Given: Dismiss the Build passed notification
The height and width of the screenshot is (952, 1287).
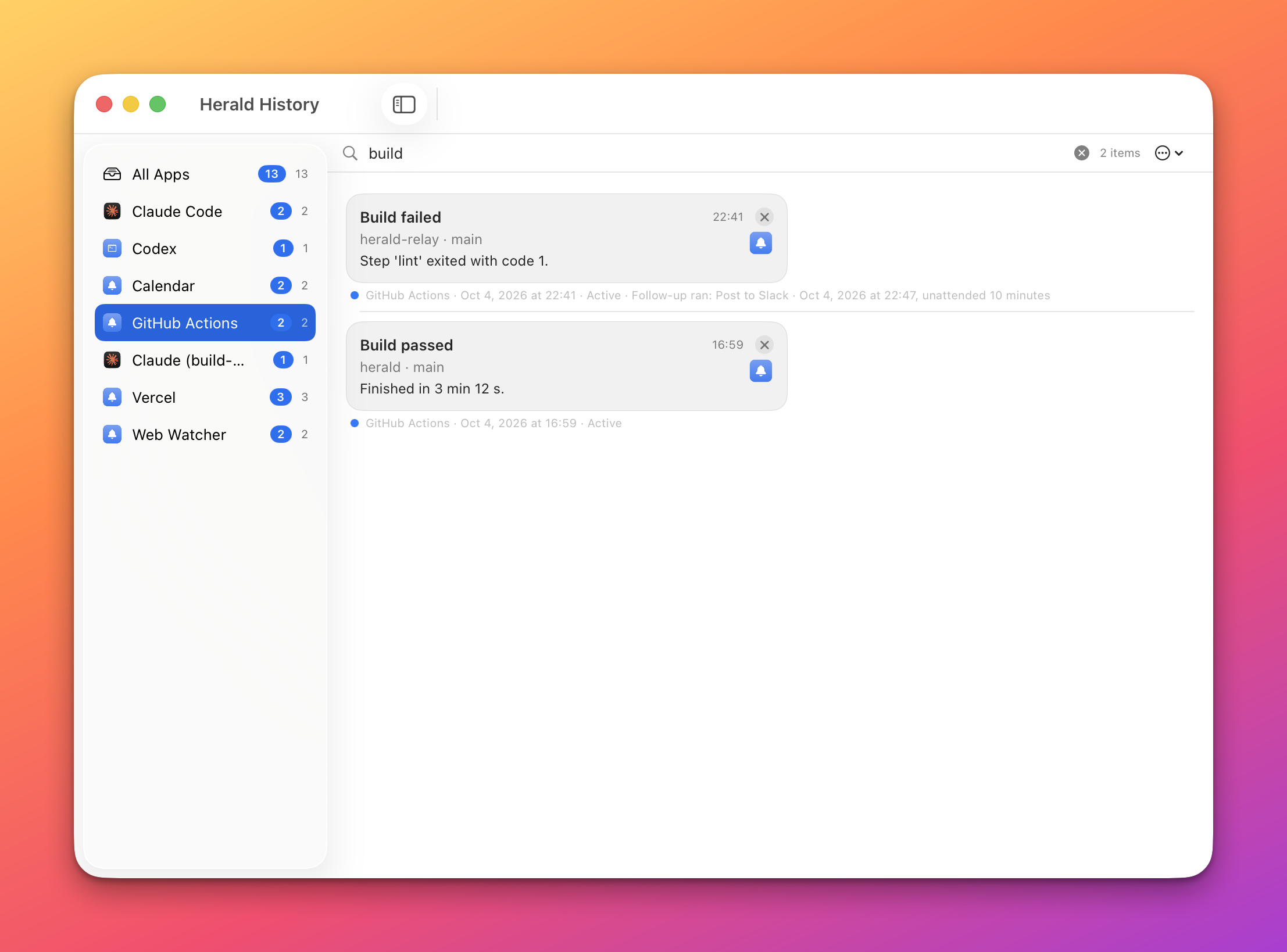Looking at the screenshot, I should click(x=764, y=345).
